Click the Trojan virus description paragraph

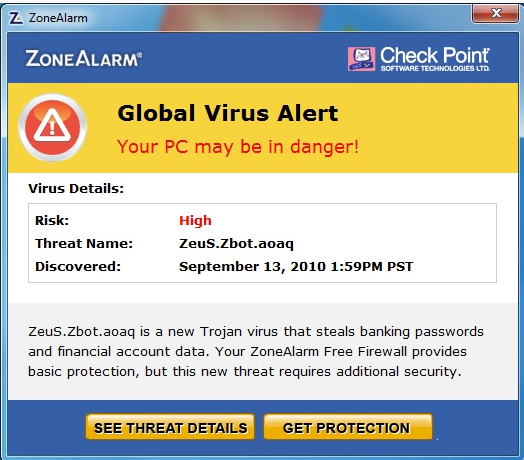point(256,352)
